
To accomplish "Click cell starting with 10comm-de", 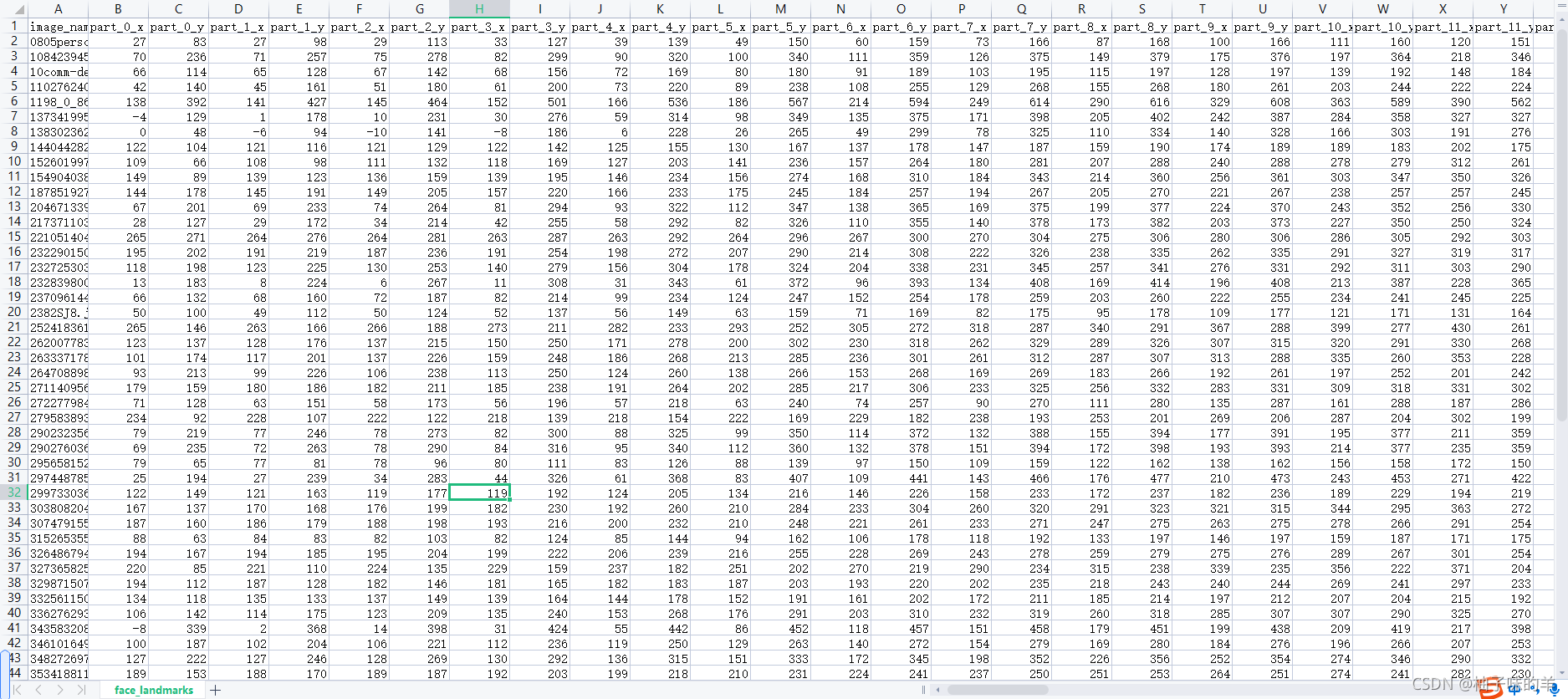I will coord(58,72).
